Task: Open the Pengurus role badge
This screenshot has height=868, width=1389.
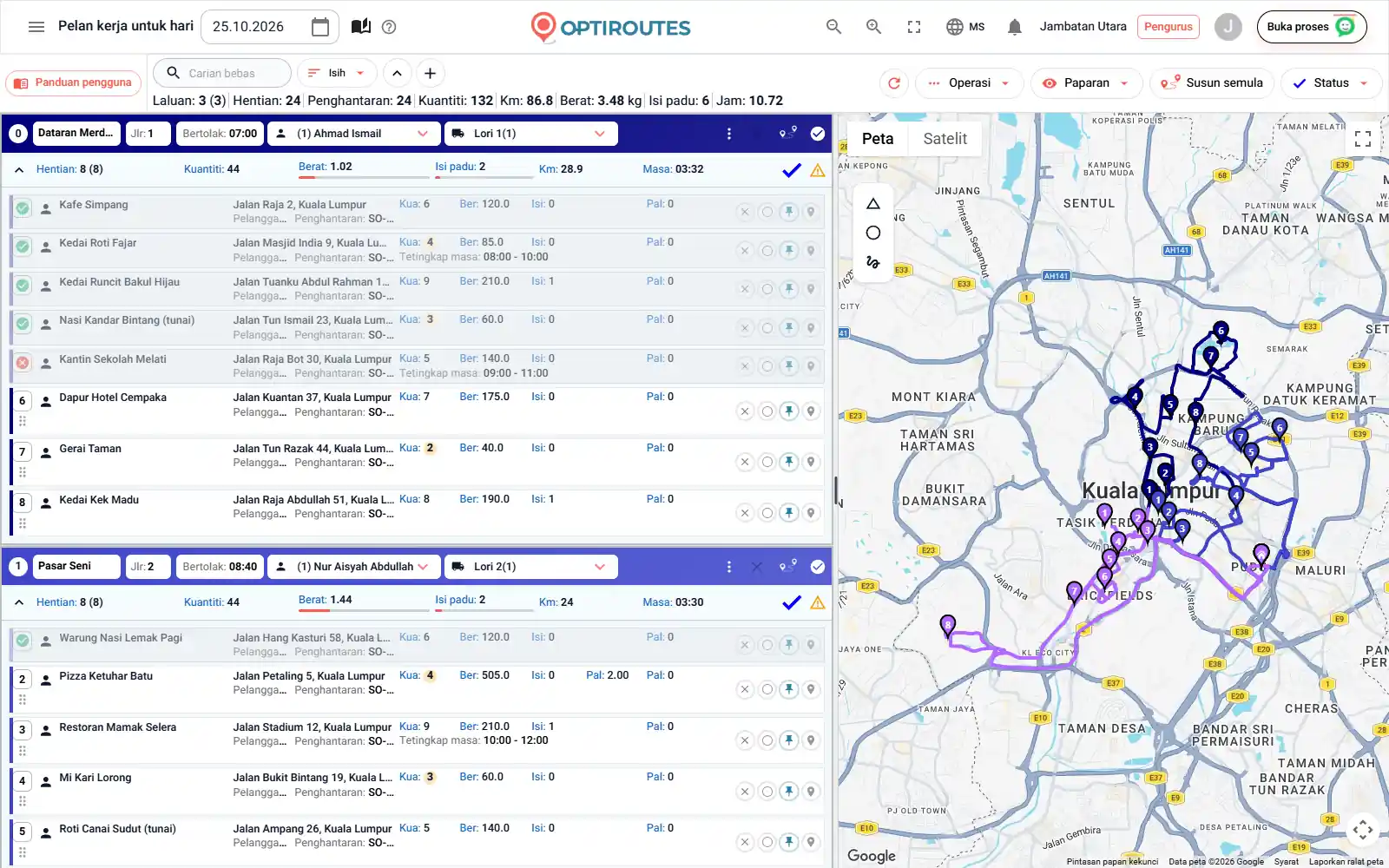Action: [1168, 27]
